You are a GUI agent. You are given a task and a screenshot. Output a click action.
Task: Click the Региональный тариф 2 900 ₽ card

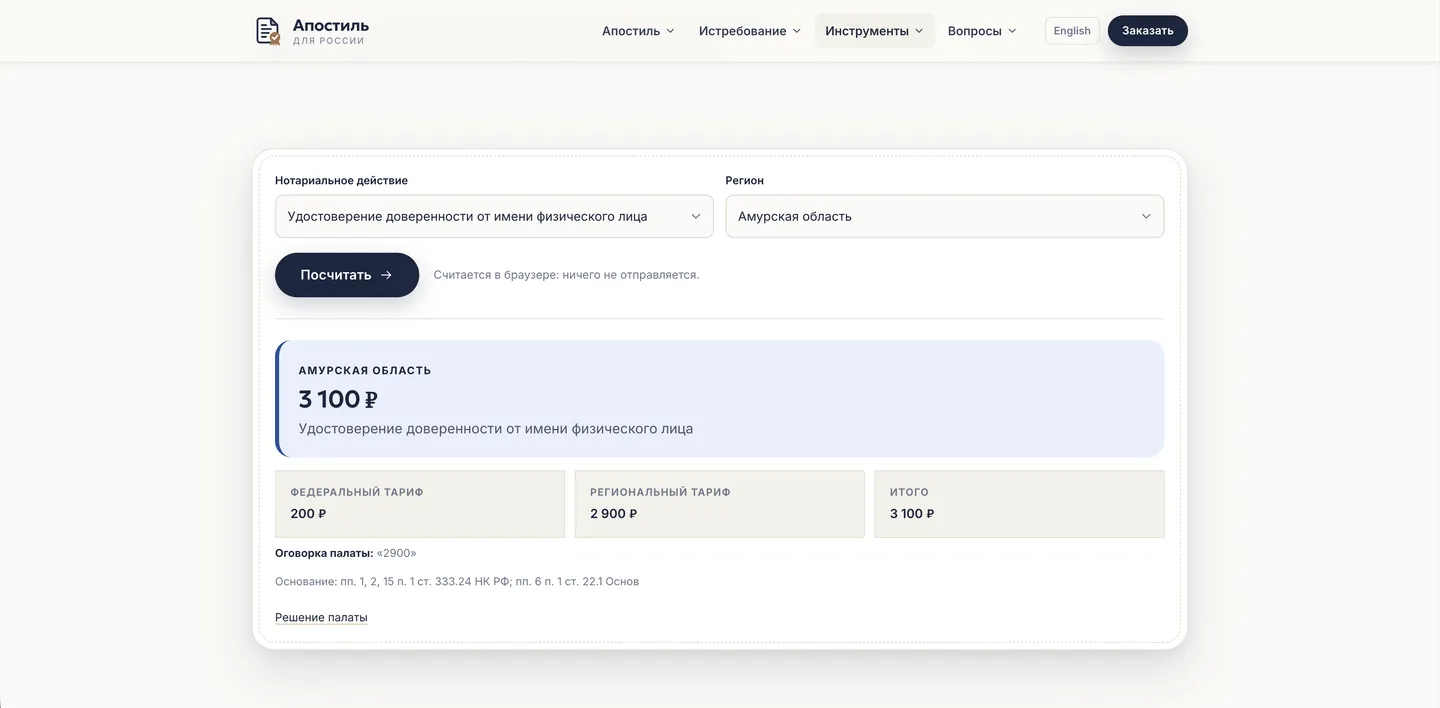point(720,504)
